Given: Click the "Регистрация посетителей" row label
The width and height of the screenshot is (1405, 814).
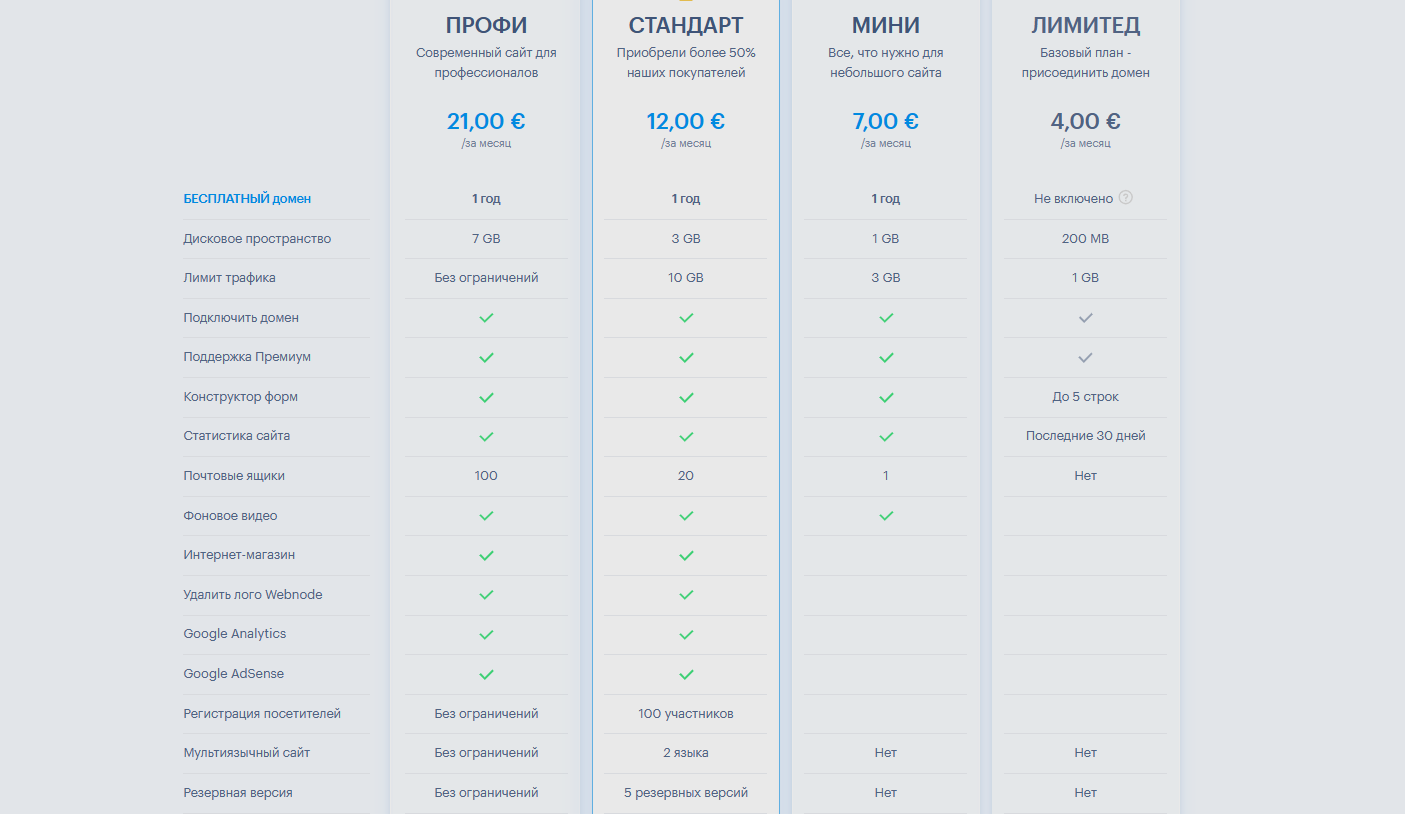Looking at the screenshot, I should coord(262,714).
